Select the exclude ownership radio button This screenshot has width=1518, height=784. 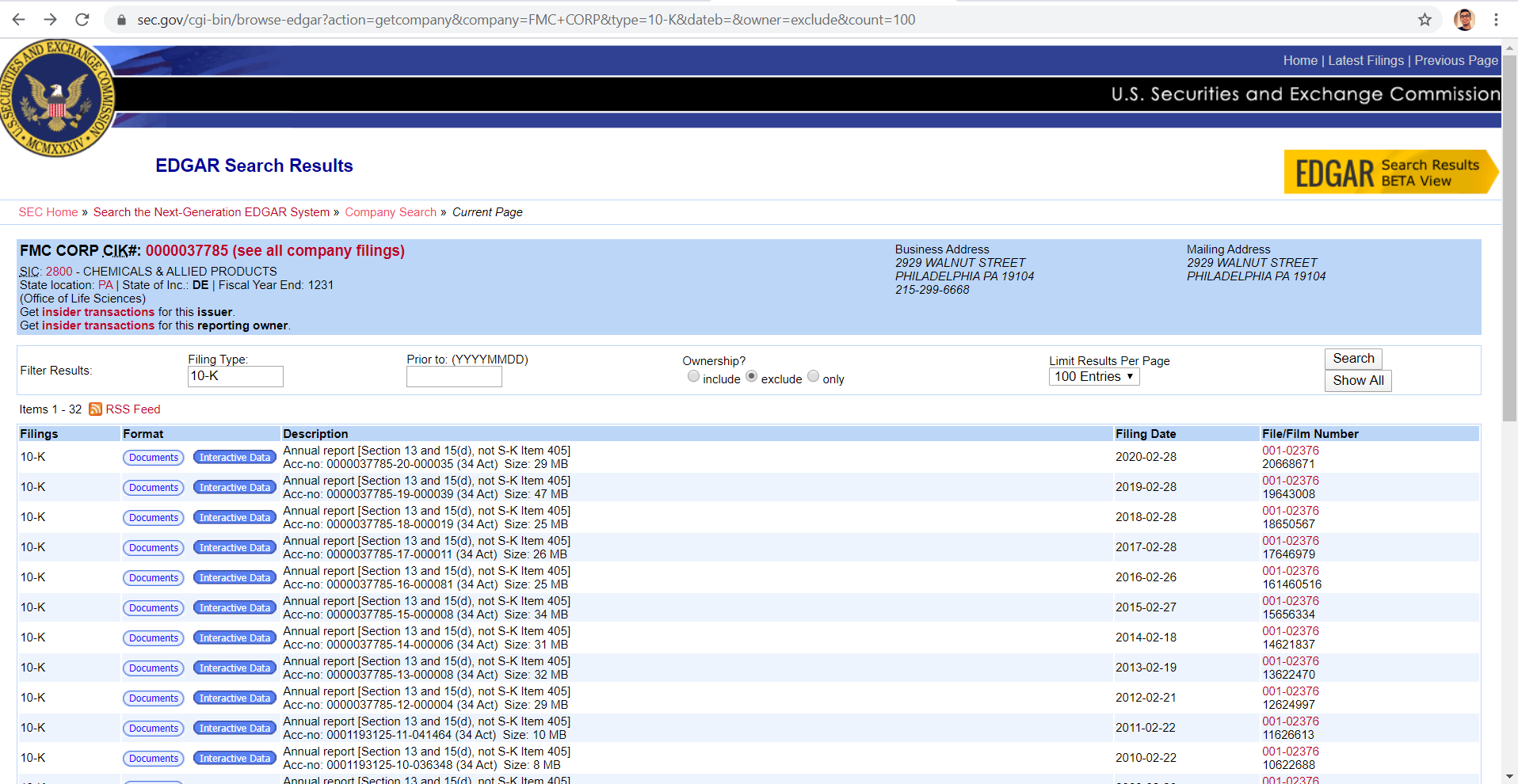click(x=751, y=376)
